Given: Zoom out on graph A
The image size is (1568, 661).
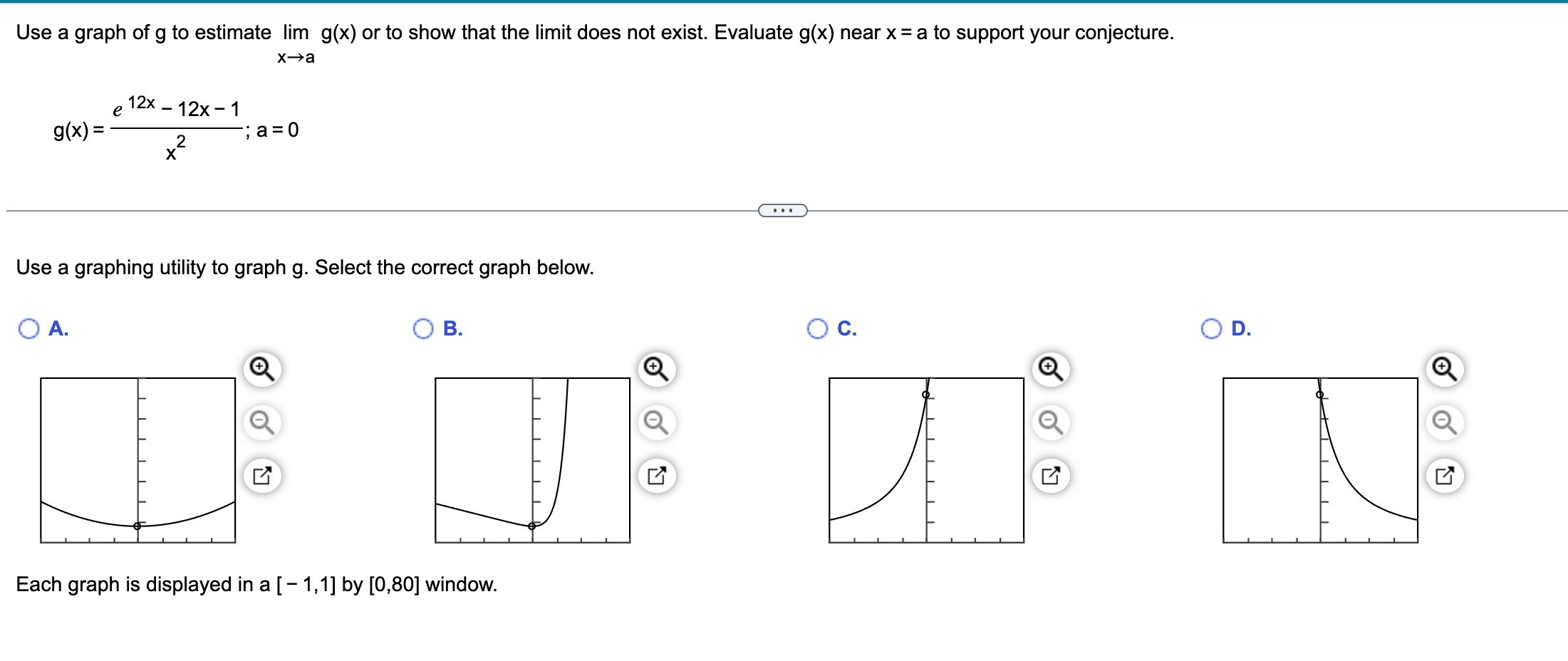Looking at the screenshot, I should [x=261, y=422].
